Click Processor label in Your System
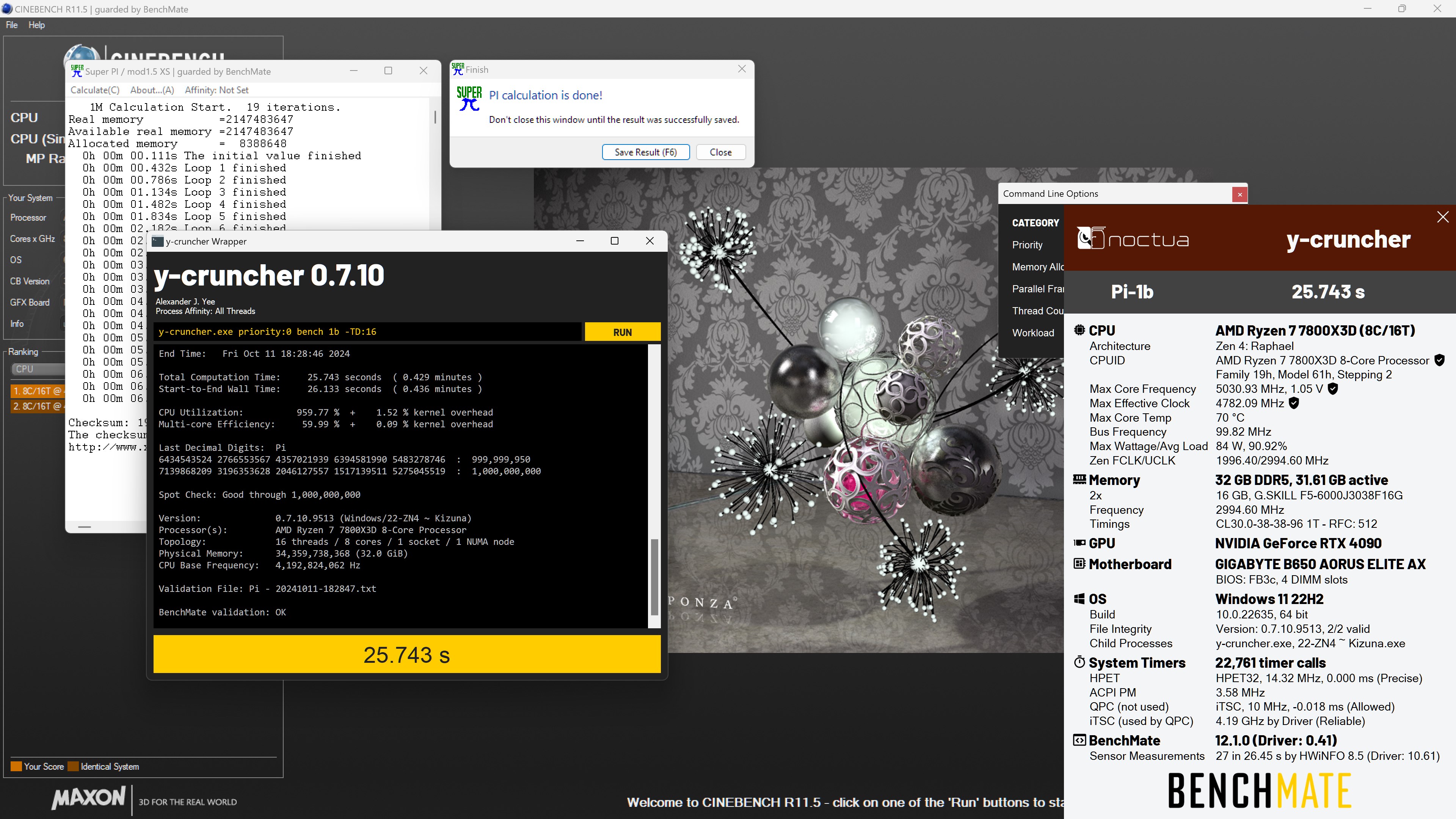The height and width of the screenshot is (819, 1456). point(28,218)
